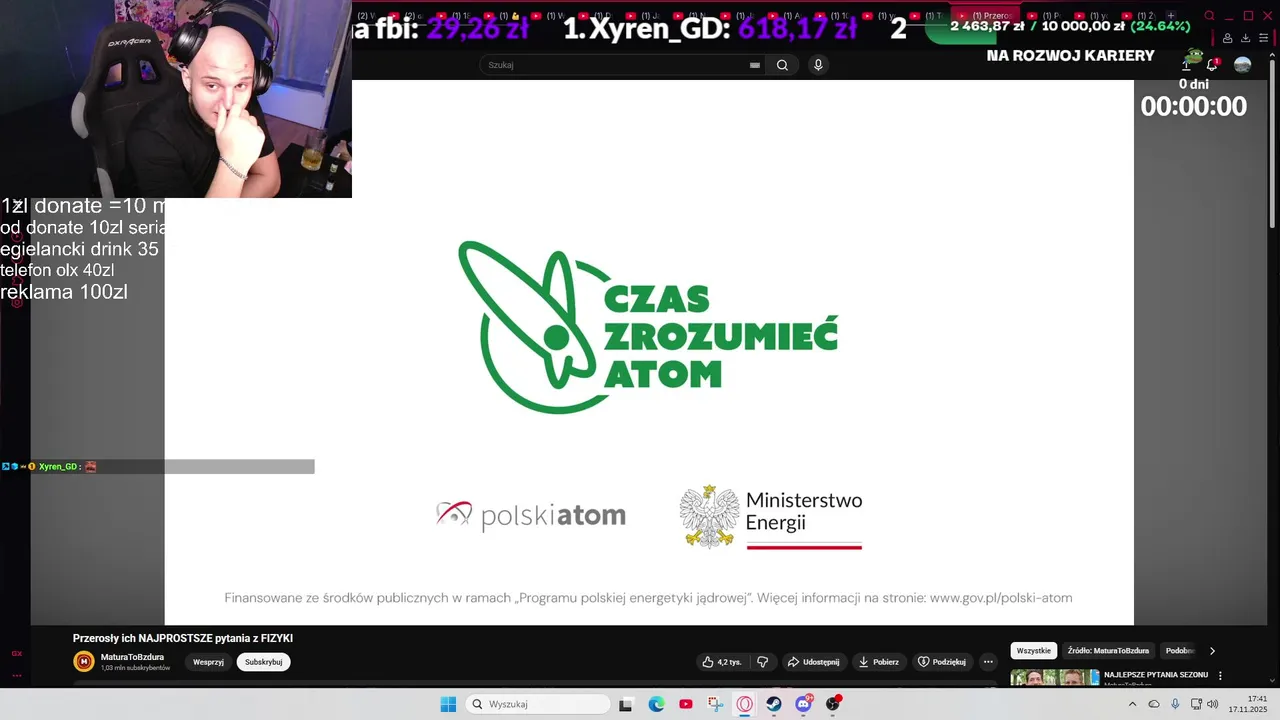Open more actions ellipsis under video

988,662
